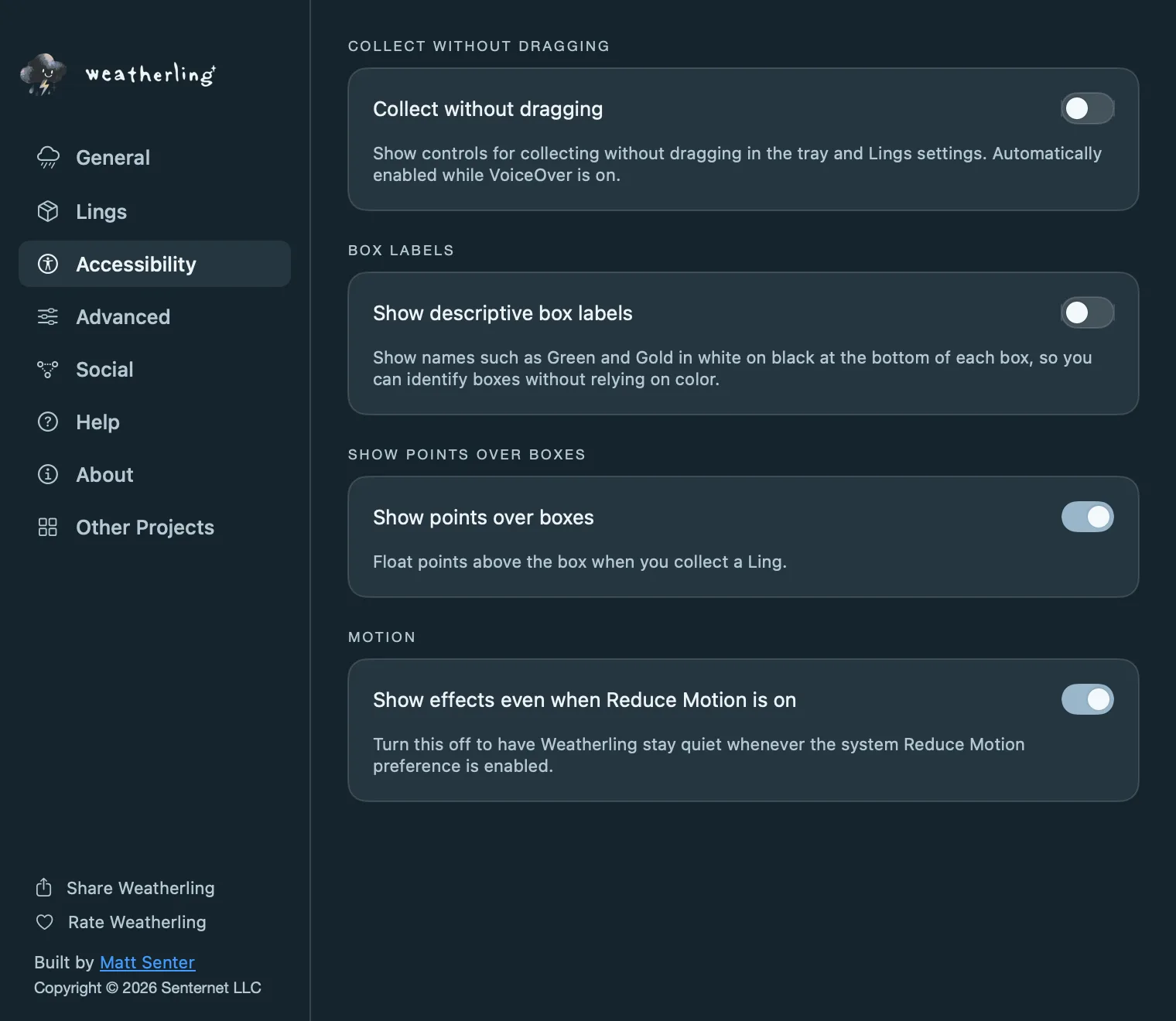Click the SHOW POINTS OVER BOXES heading
Screen dimensions: 1176x1021
tap(467, 455)
